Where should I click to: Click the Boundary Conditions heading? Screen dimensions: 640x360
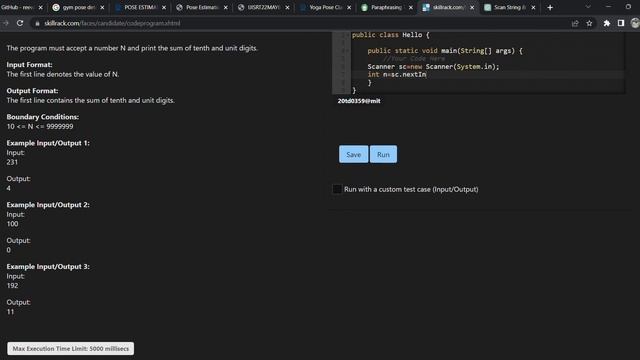click(43, 117)
